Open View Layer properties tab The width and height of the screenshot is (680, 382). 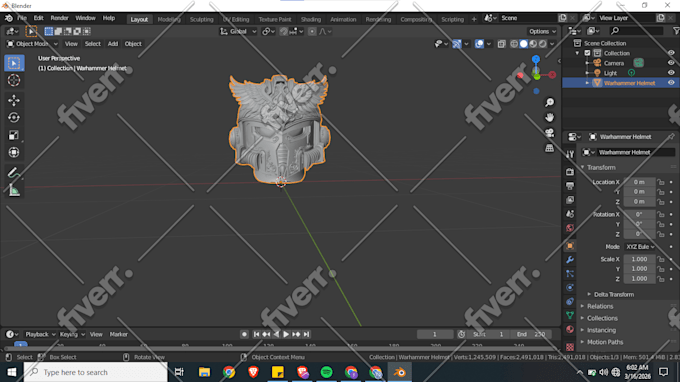[570, 200]
